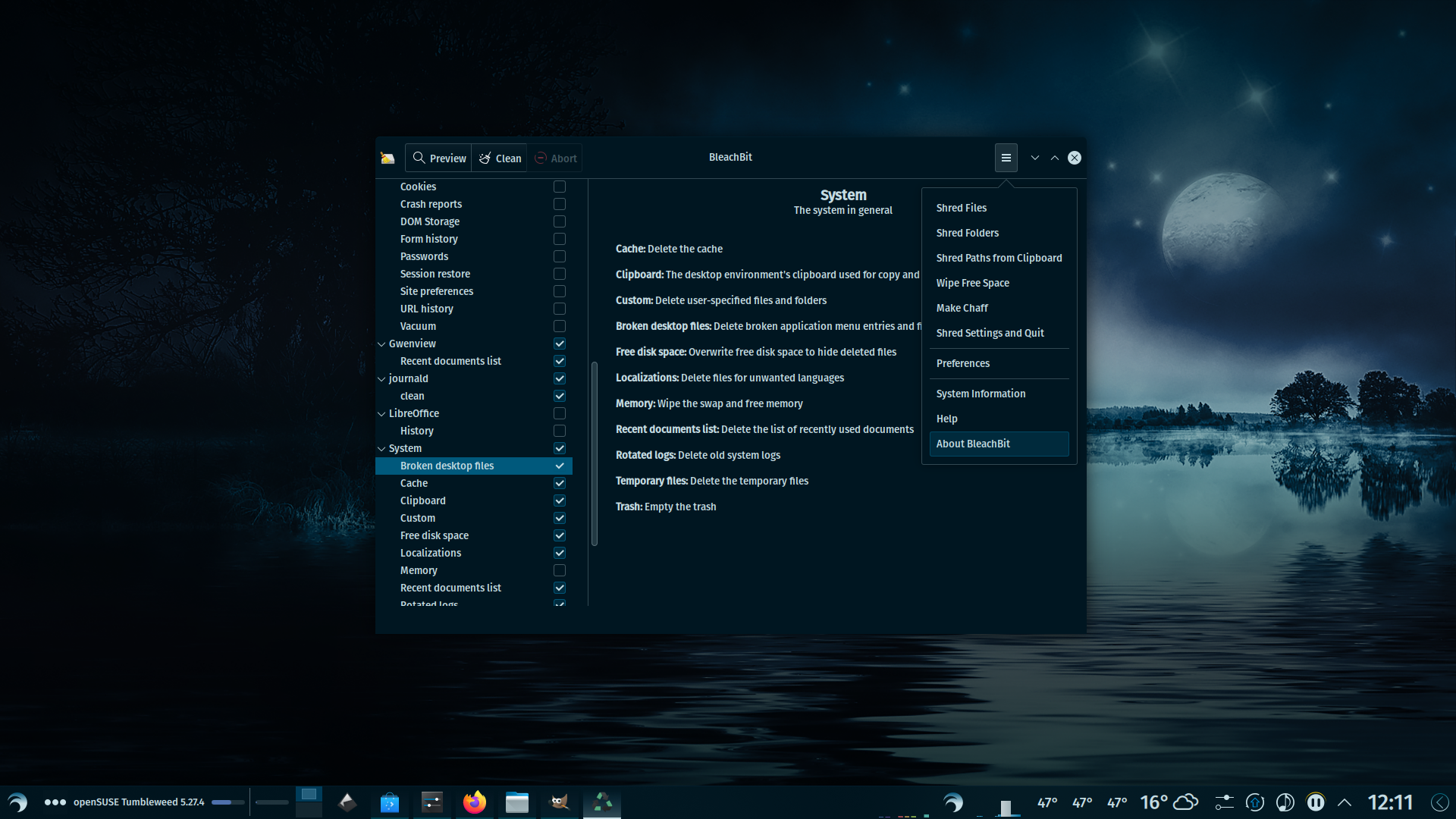The height and width of the screenshot is (819, 1456).
Task: Click the 'Trash: Empty the trash' description
Action: [x=665, y=507]
